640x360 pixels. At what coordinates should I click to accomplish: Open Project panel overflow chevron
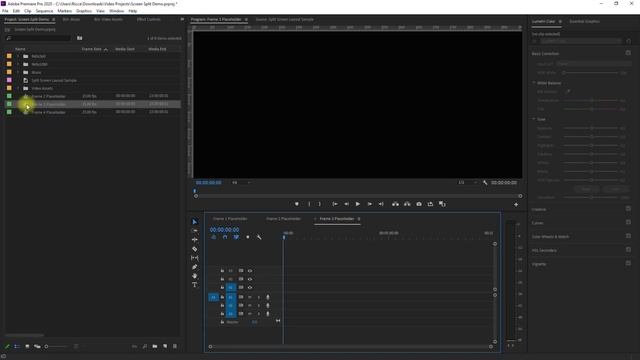pyautogui.click(x=182, y=19)
